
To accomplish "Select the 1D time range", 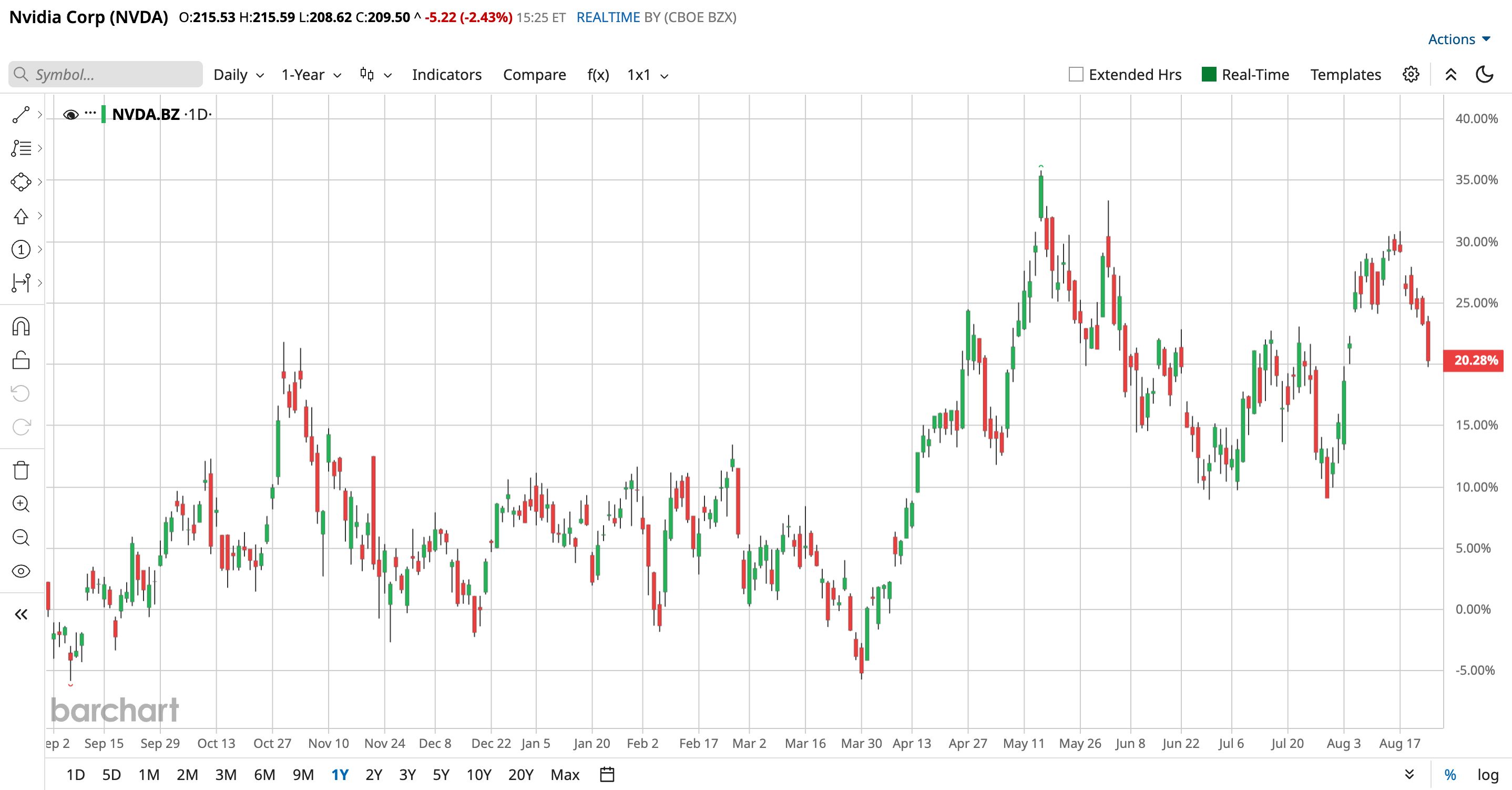I will [x=76, y=775].
